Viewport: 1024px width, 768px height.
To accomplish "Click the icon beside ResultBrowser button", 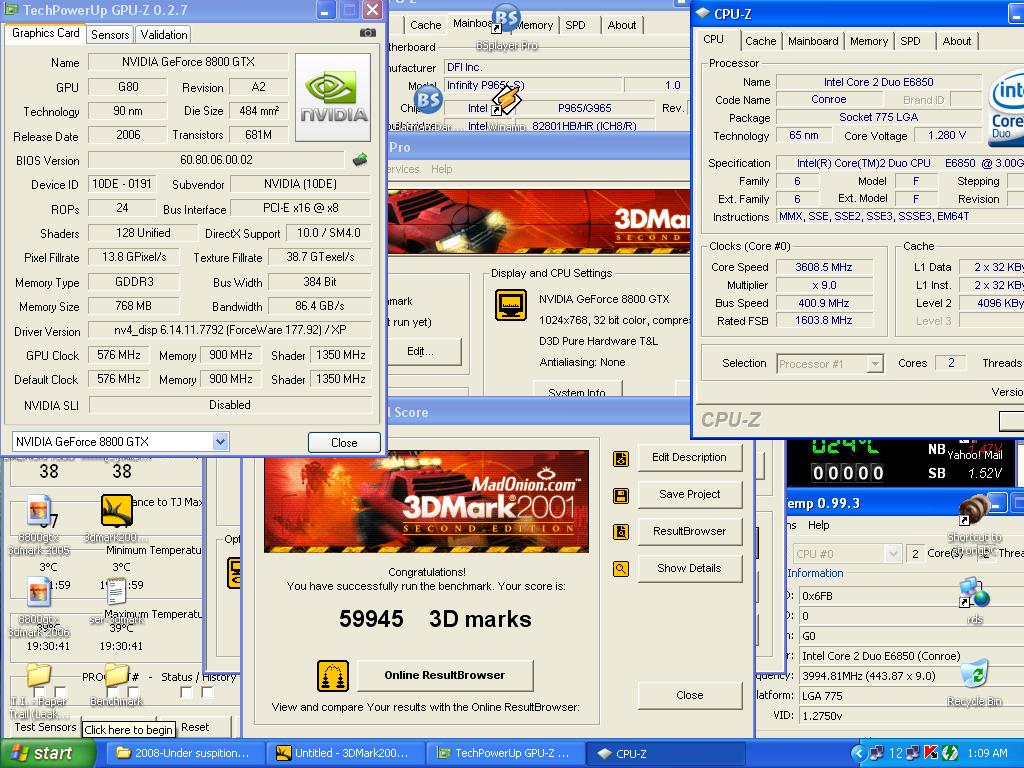I will point(621,532).
